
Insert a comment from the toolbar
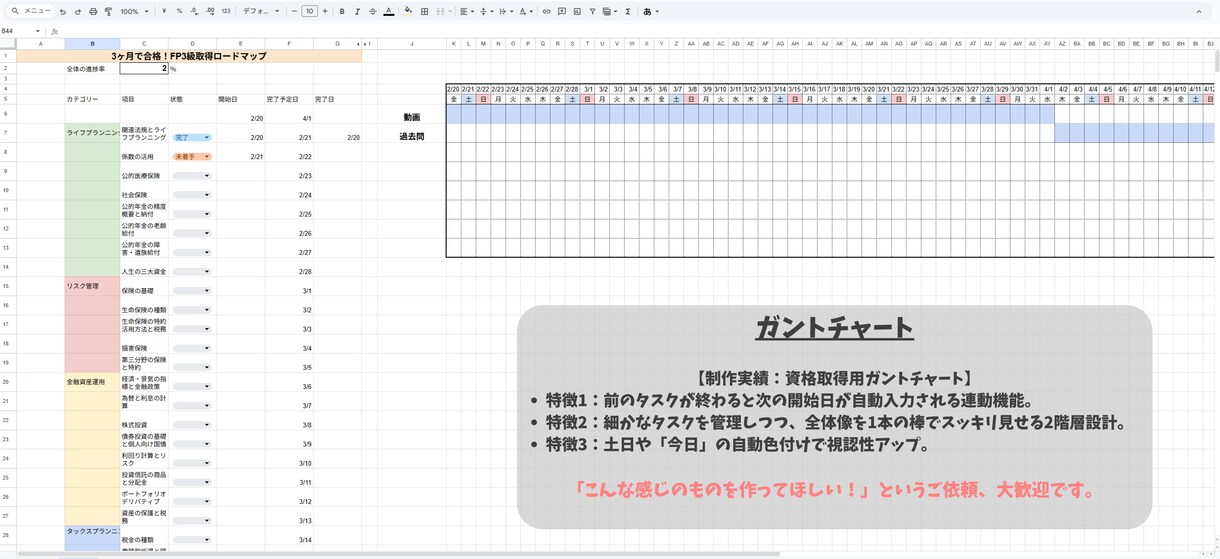(561, 11)
